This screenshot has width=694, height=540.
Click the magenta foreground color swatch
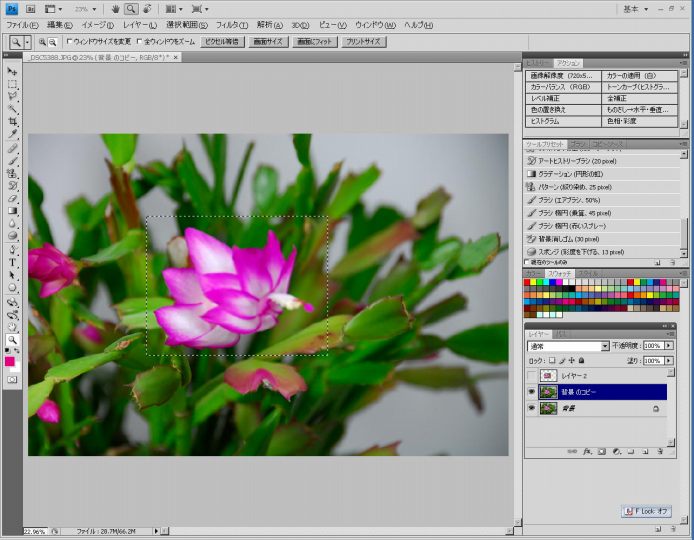point(10,360)
